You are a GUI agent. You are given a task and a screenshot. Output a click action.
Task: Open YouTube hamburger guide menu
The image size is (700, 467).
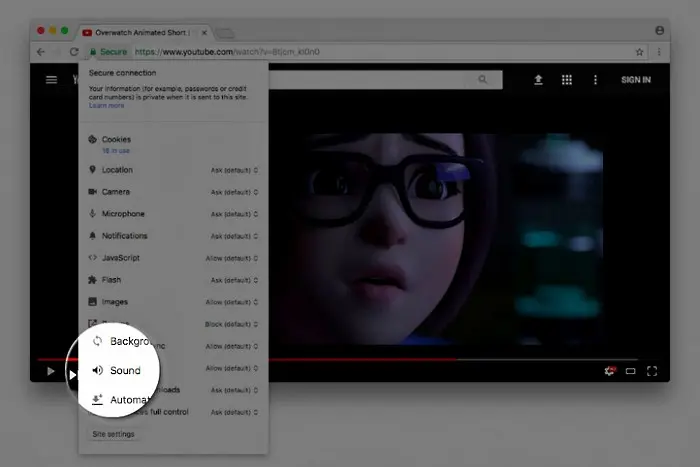[x=51, y=79]
